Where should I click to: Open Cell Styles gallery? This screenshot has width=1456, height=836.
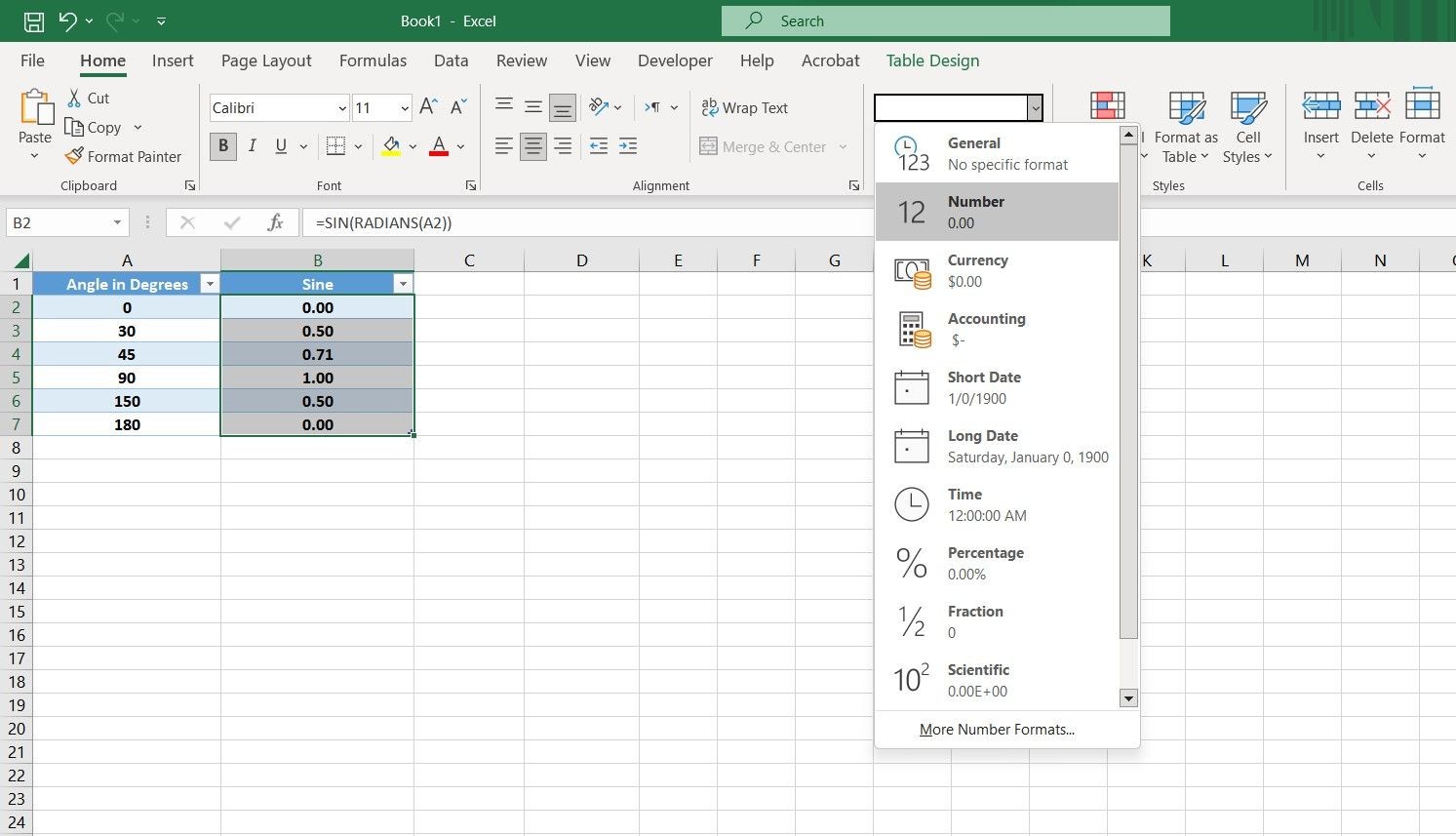pyautogui.click(x=1248, y=127)
